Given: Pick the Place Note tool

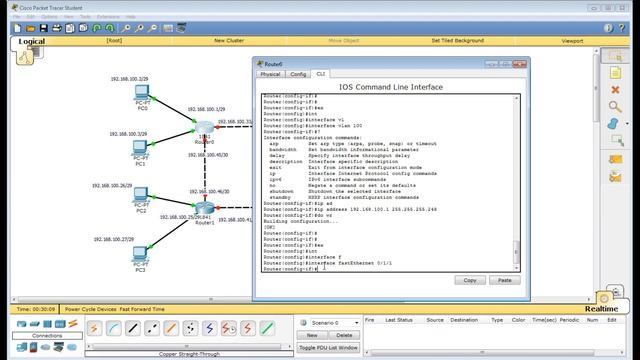Looking at the screenshot, I should (x=615, y=73).
